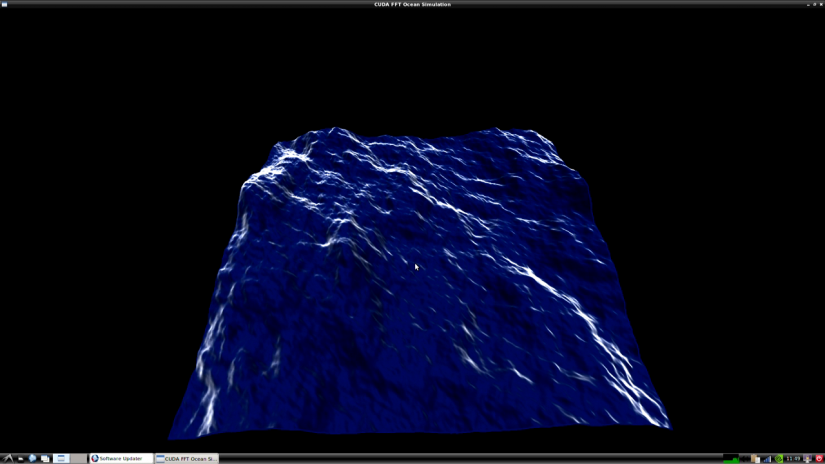This screenshot has height=464, width=825.
Task: Switch to Software Updater taskbar window
Action: point(122,459)
